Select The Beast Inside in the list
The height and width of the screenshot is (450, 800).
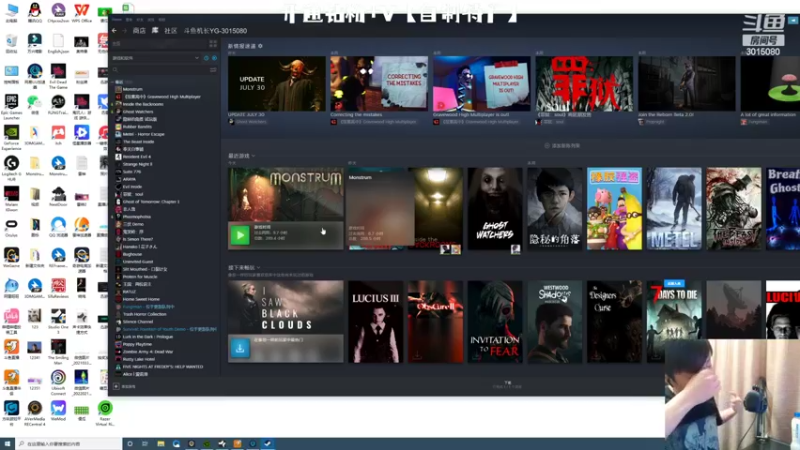coord(138,142)
